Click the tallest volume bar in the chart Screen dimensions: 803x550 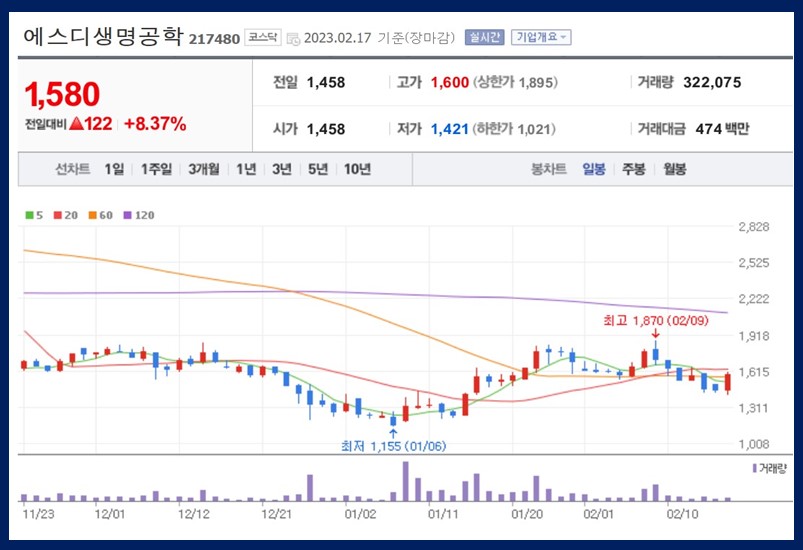click(406, 481)
